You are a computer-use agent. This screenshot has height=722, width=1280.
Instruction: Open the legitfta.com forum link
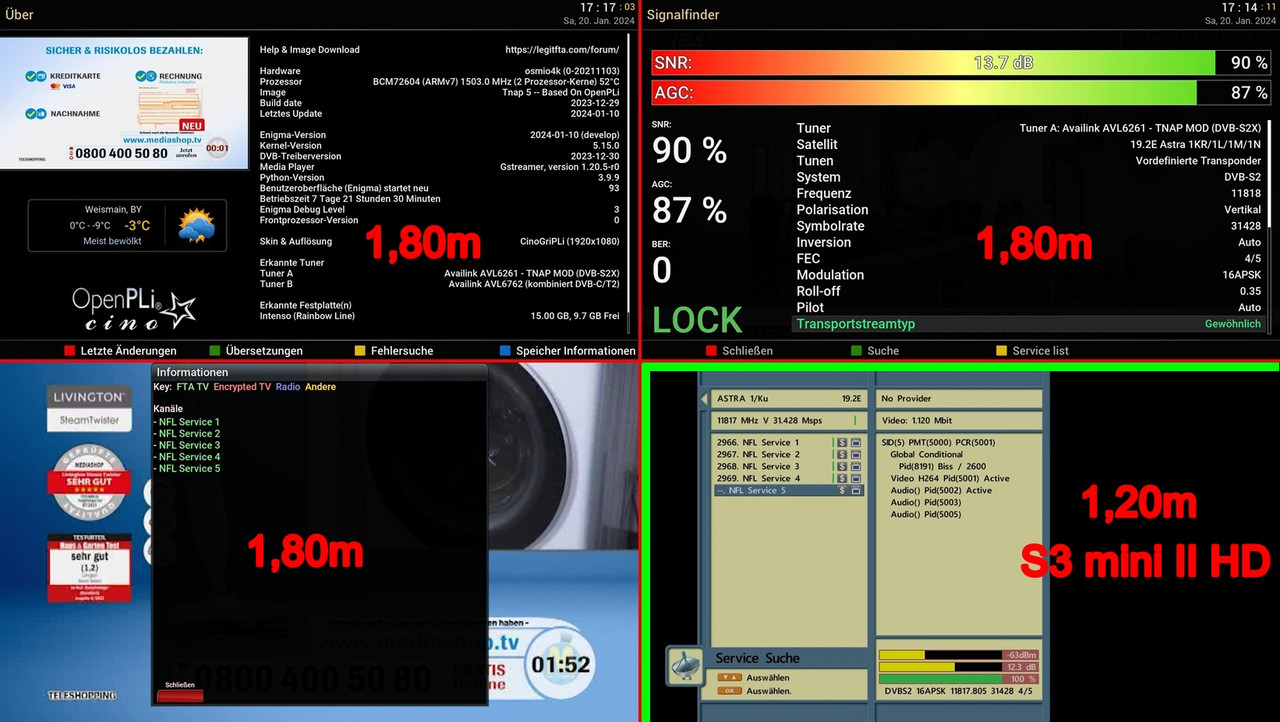pyautogui.click(x=562, y=50)
